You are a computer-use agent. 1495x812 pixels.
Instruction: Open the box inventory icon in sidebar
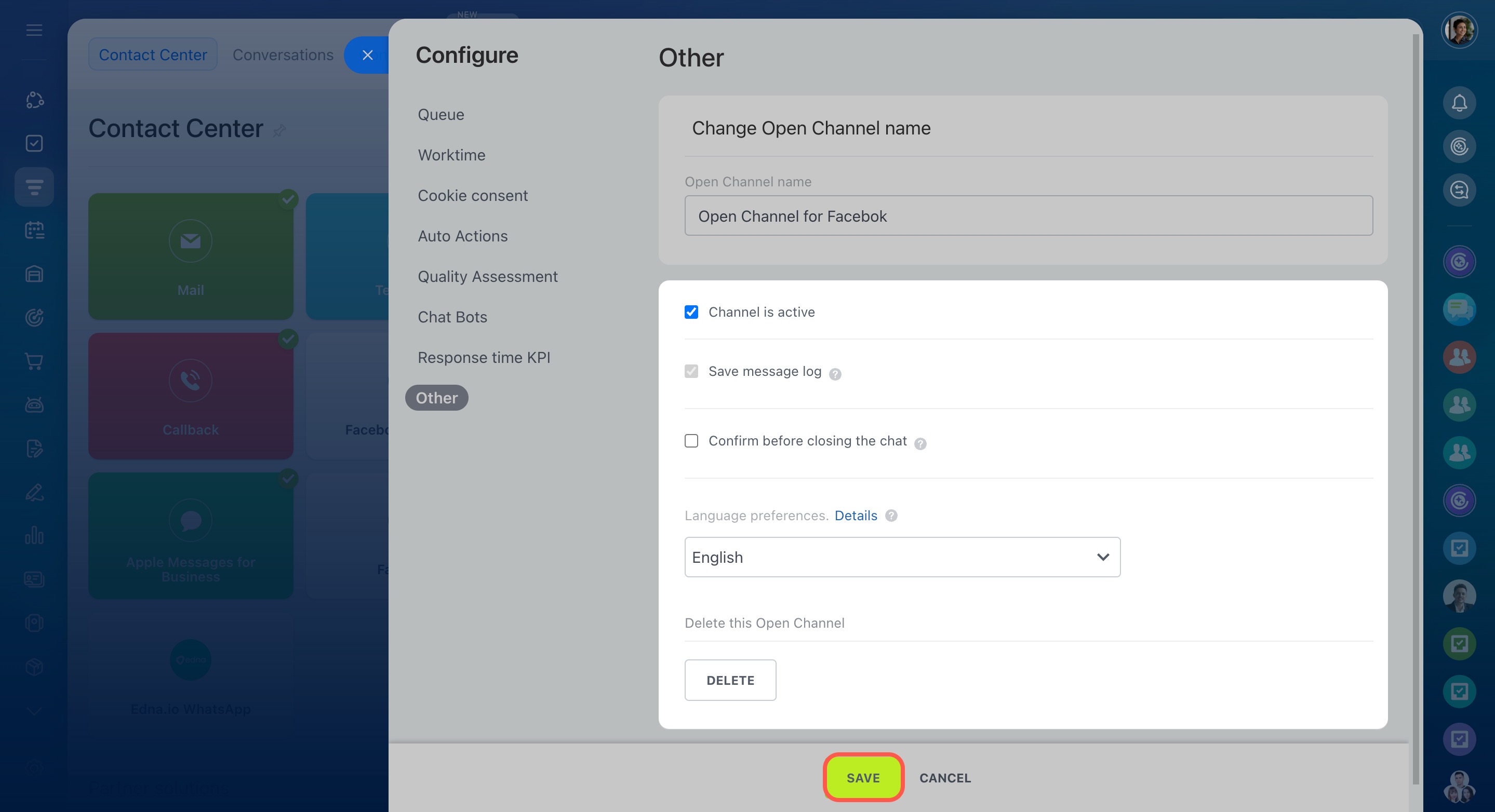tap(34, 667)
